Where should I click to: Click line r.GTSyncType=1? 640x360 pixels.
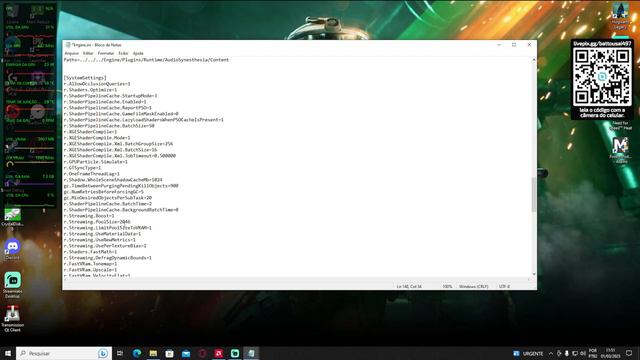[82, 168]
